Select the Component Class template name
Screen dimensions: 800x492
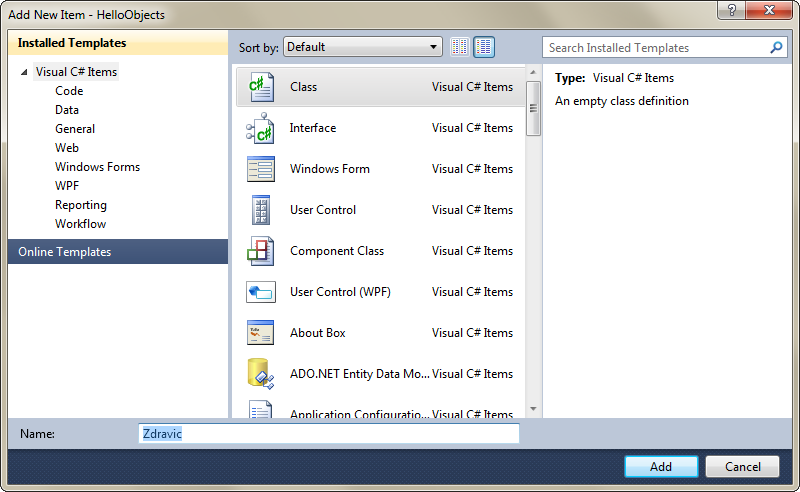tap(337, 251)
